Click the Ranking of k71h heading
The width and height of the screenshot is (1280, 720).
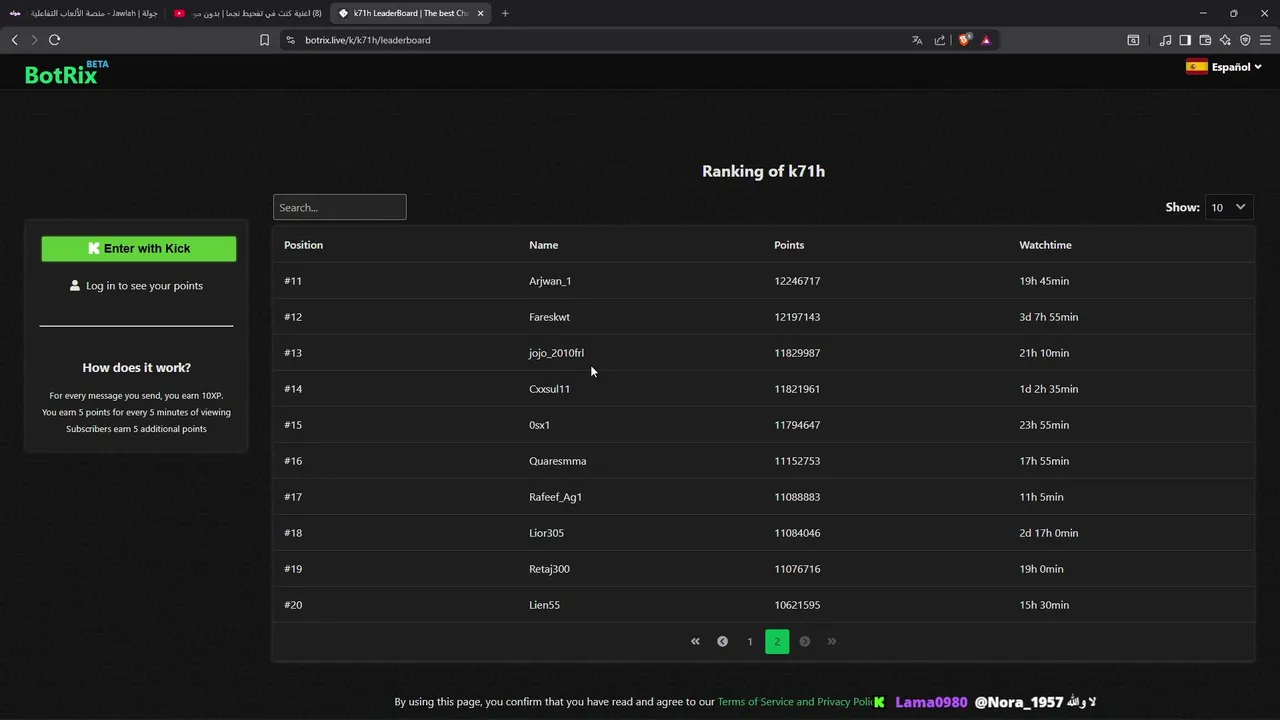[763, 171]
